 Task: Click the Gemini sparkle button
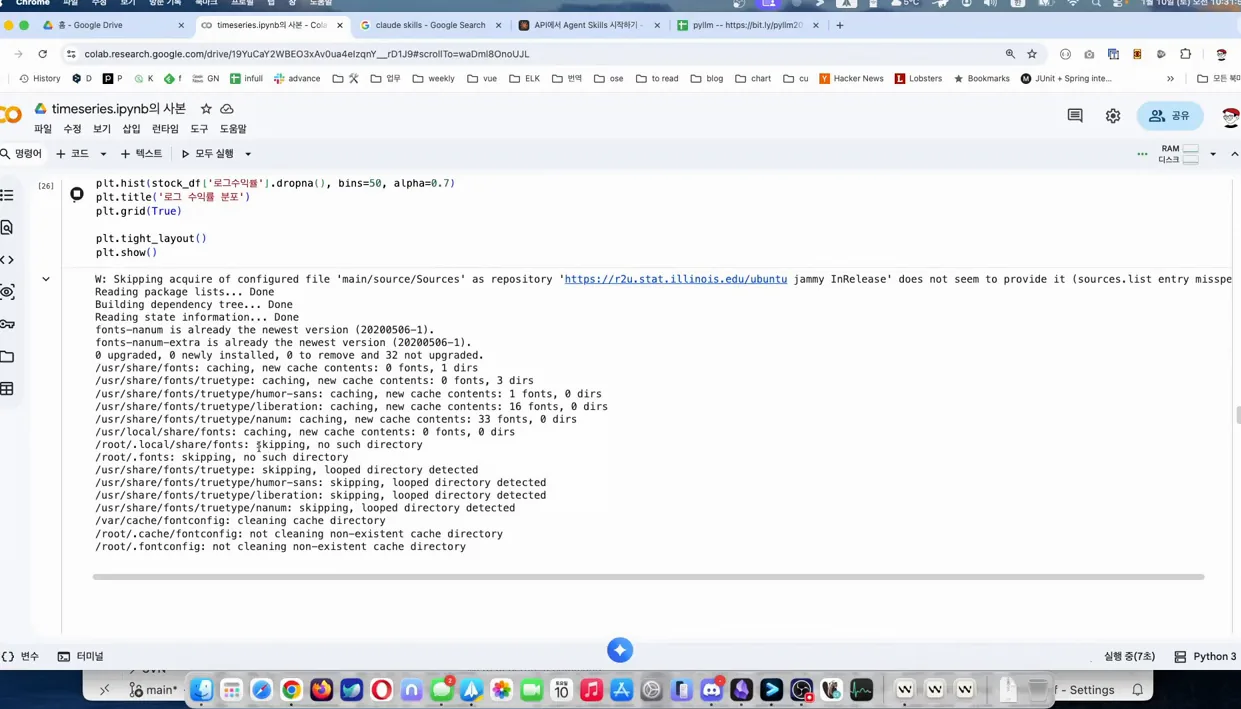[x=620, y=650]
